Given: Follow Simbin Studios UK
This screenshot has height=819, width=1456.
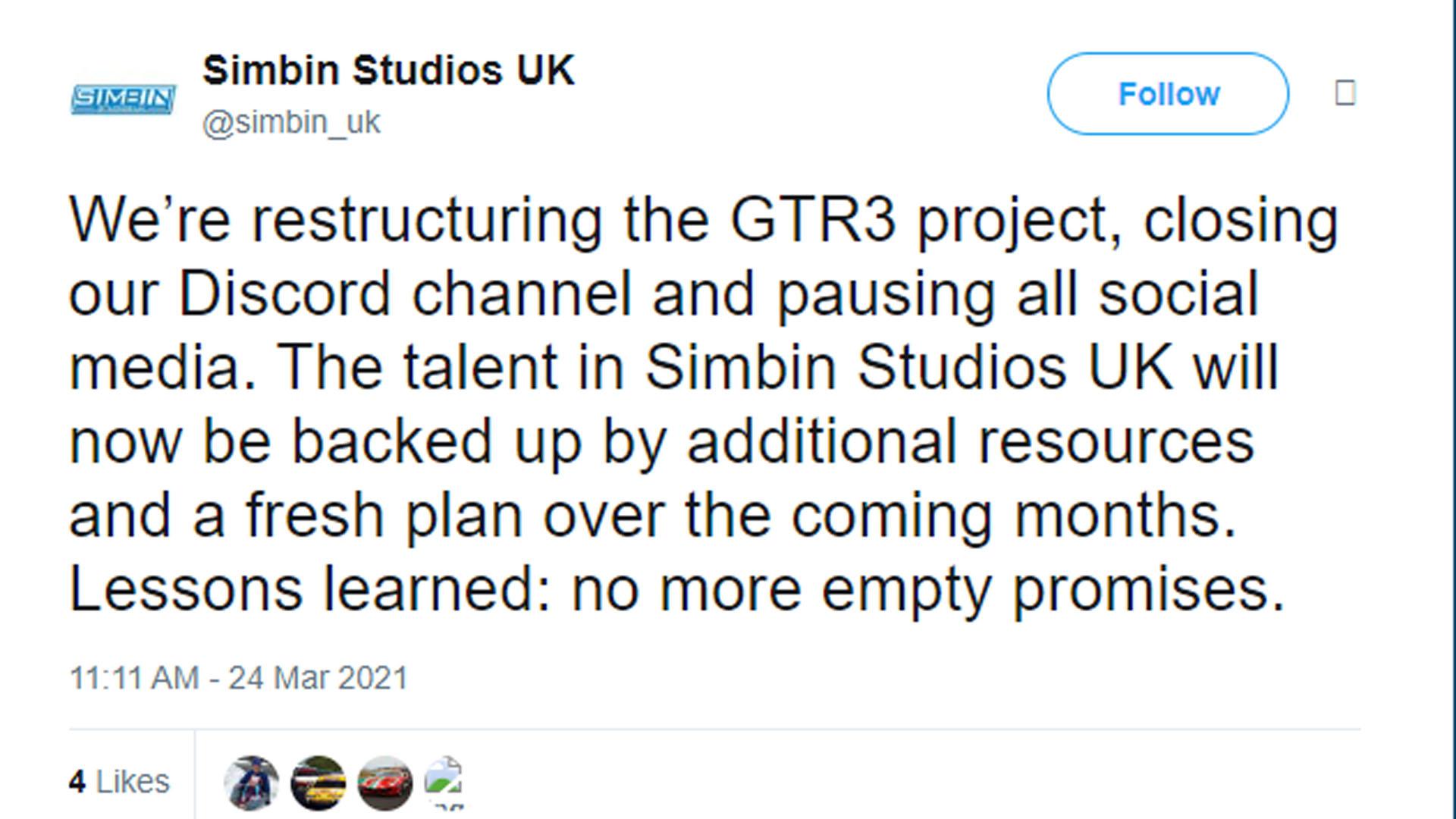Looking at the screenshot, I should 1166,94.
